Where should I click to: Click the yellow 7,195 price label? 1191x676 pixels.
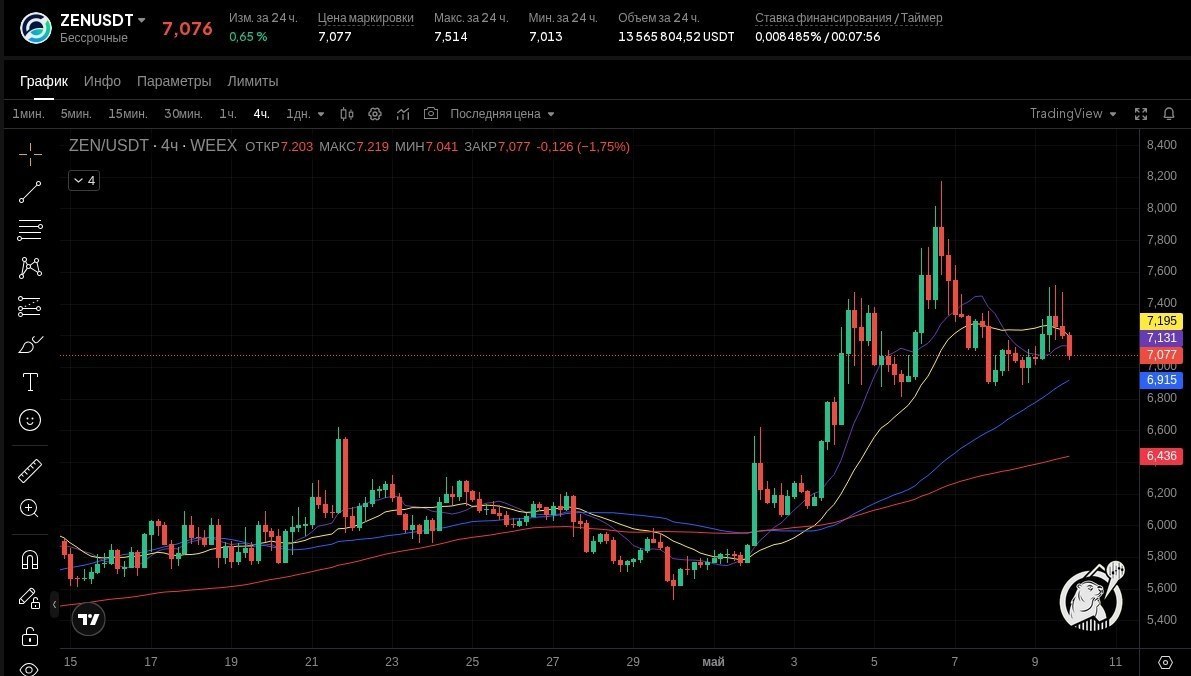[1161, 321]
